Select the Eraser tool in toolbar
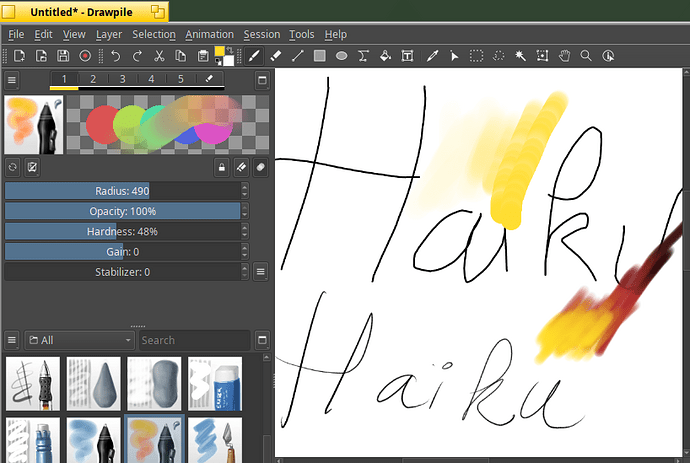Screen dimensions: 690x463 tap(276, 56)
